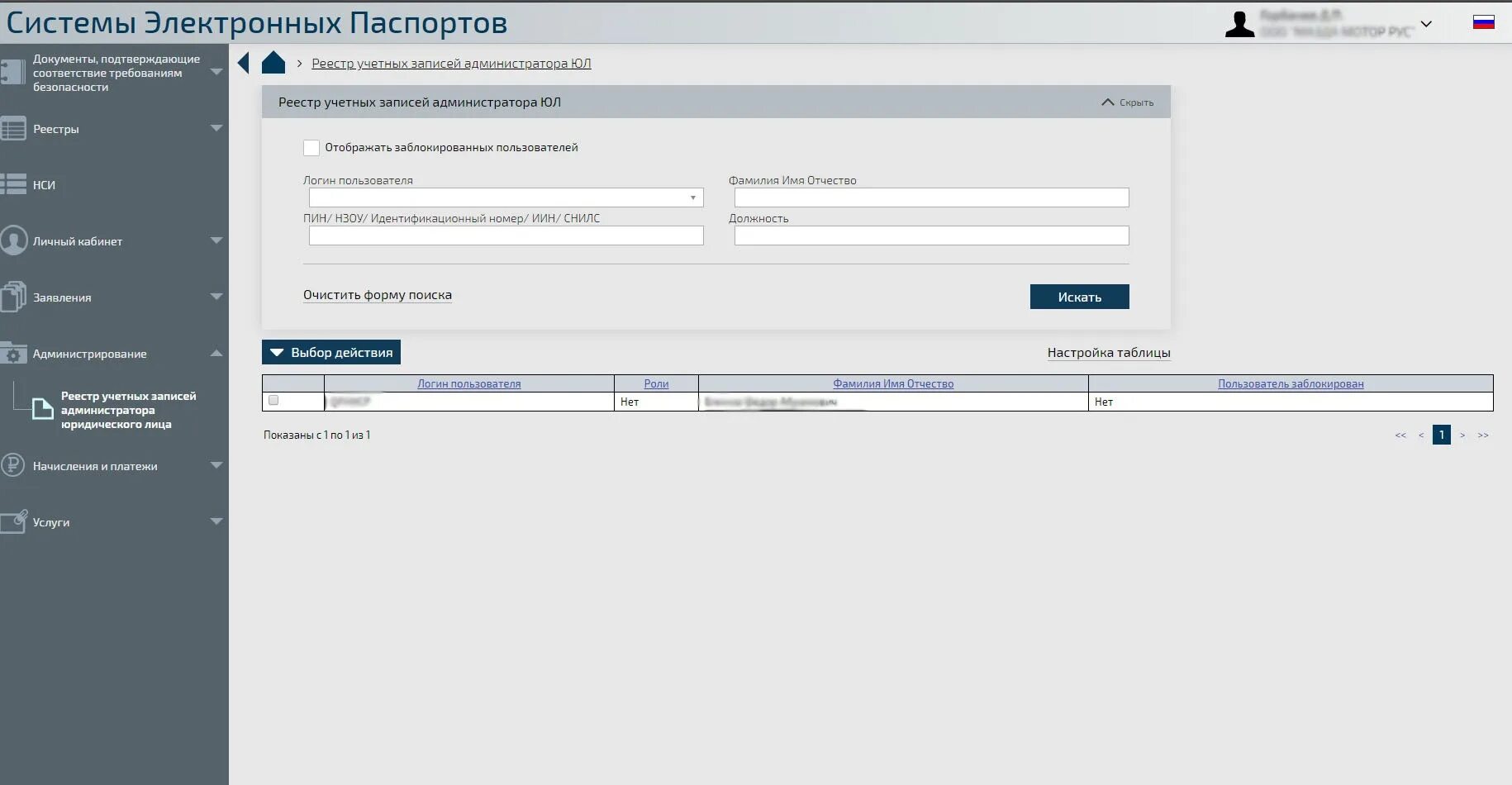Select Реестр учетных записей администратора юридического лица

point(129,410)
